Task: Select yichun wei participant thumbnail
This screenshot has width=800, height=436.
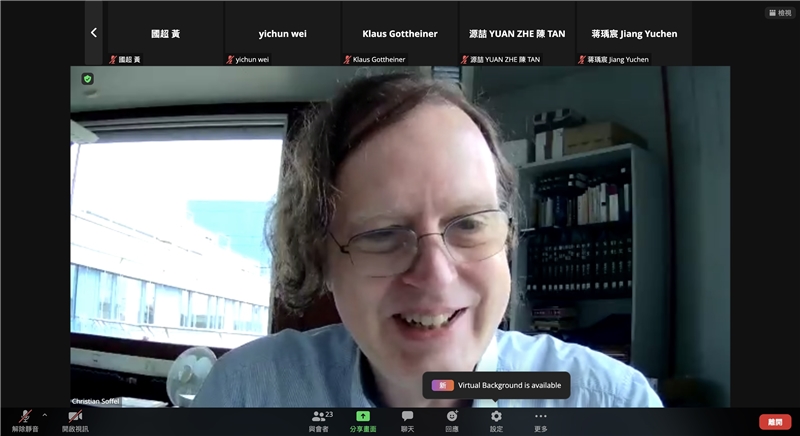Action: click(282, 34)
